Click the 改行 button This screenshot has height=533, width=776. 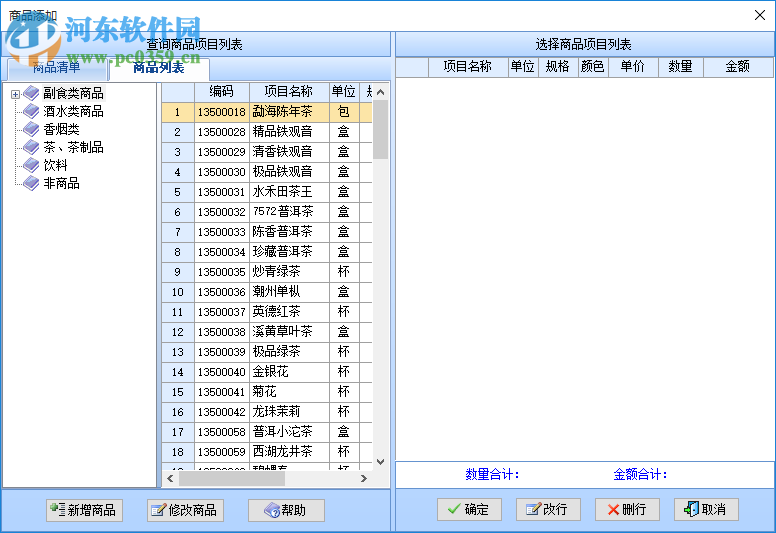tap(548, 509)
